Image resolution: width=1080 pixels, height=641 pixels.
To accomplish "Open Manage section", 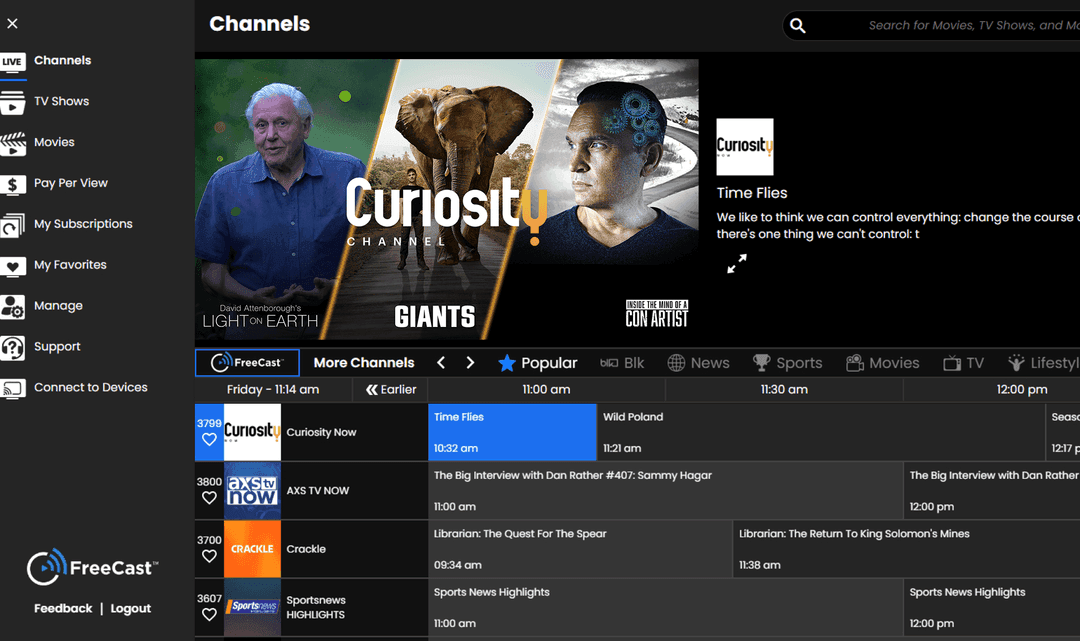I will click(59, 306).
